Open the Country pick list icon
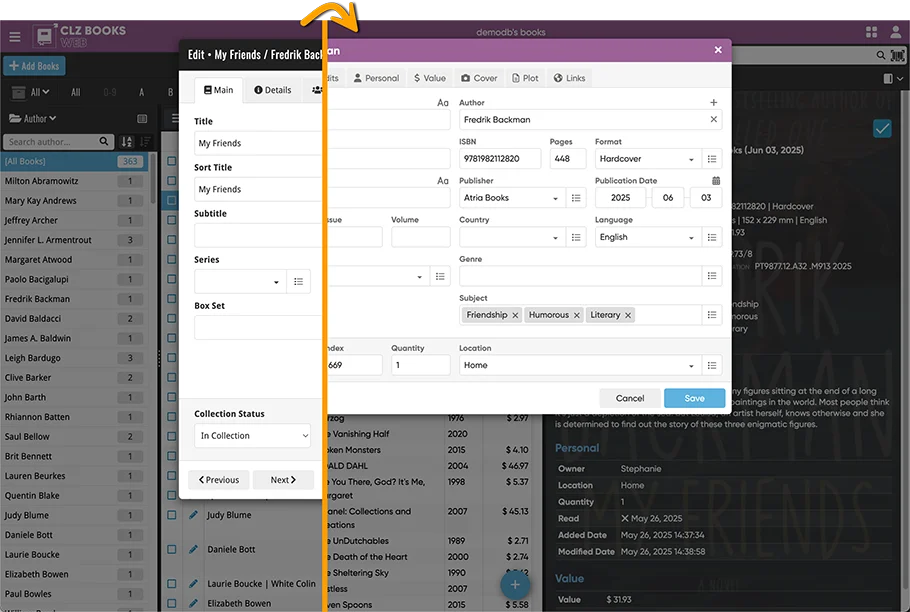 [576, 237]
